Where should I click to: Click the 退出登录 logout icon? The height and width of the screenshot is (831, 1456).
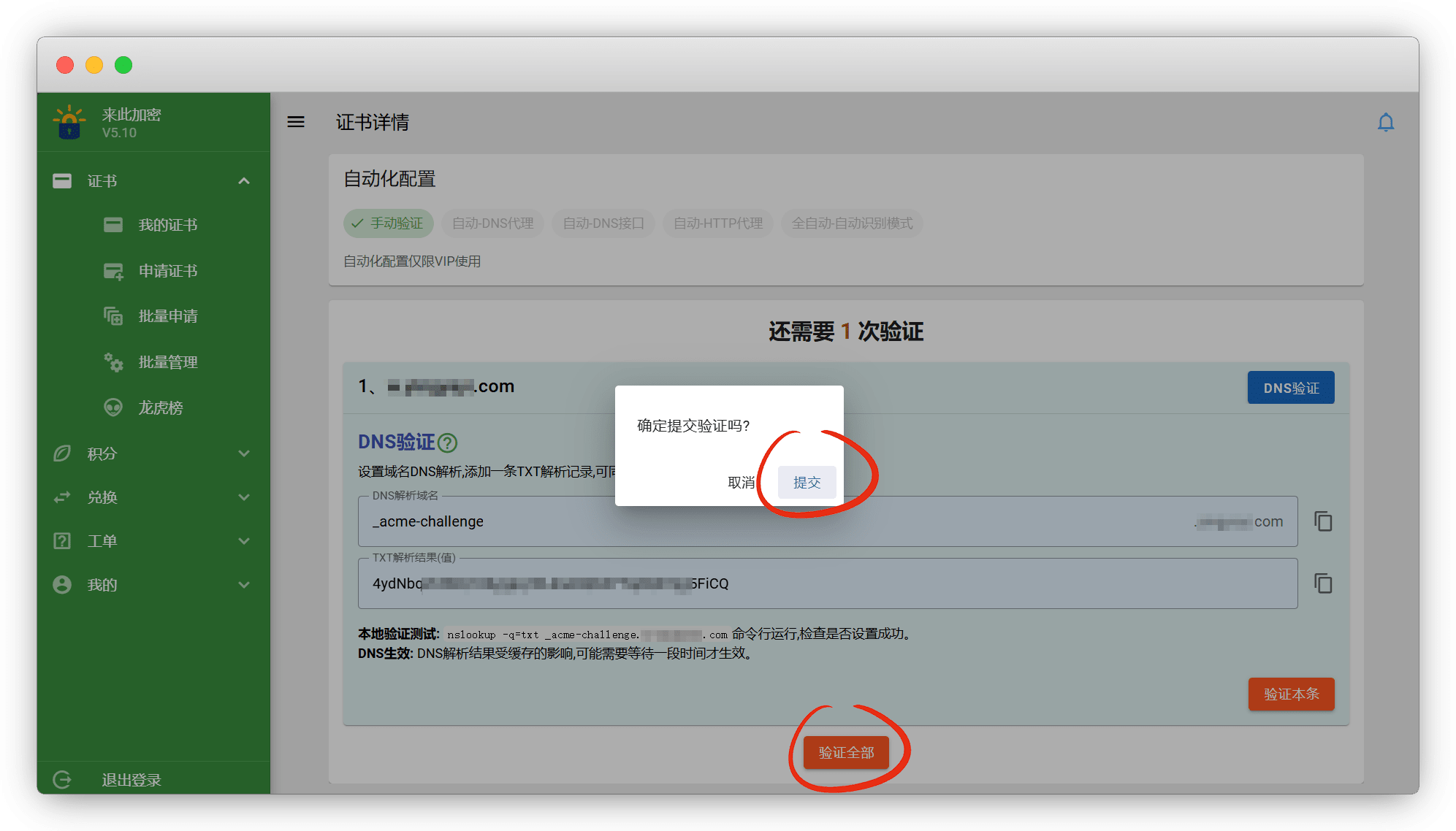[x=62, y=779]
